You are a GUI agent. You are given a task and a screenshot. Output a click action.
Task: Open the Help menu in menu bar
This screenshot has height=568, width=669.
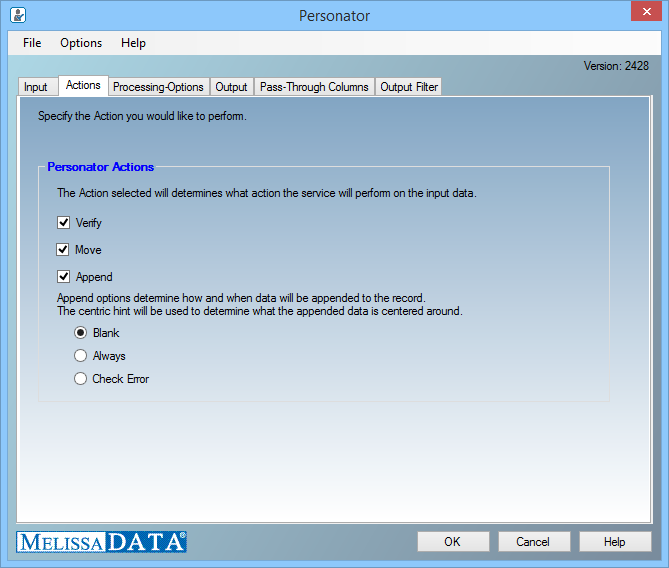point(133,43)
